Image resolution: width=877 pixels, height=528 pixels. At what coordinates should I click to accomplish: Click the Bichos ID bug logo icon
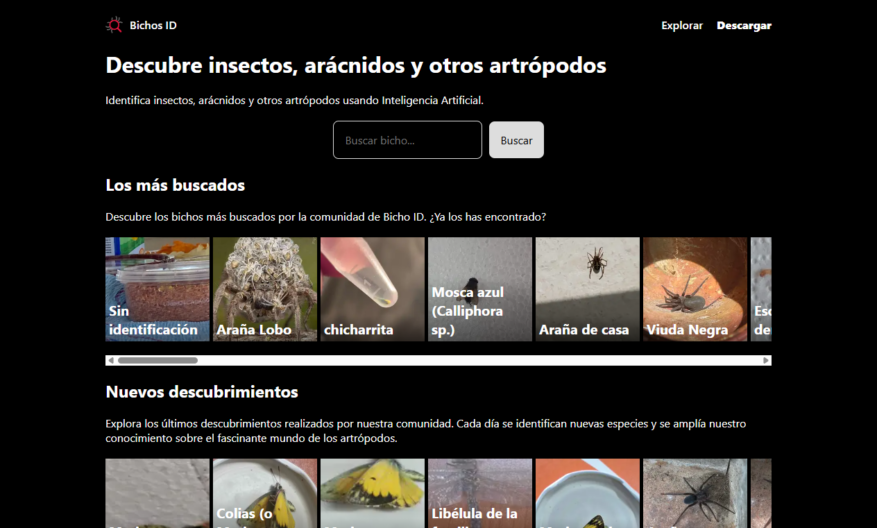point(114,25)
